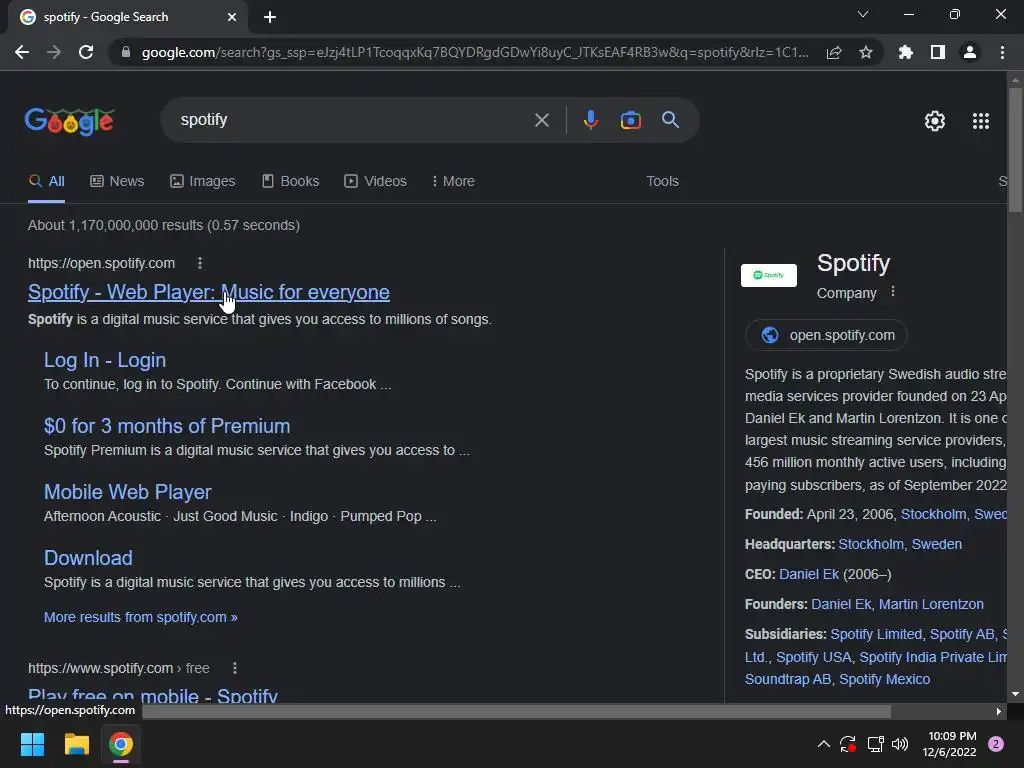The height and width of the screenshot is (768, 1024).
Task: Open Windows Start menu
Action: point(32,744)
